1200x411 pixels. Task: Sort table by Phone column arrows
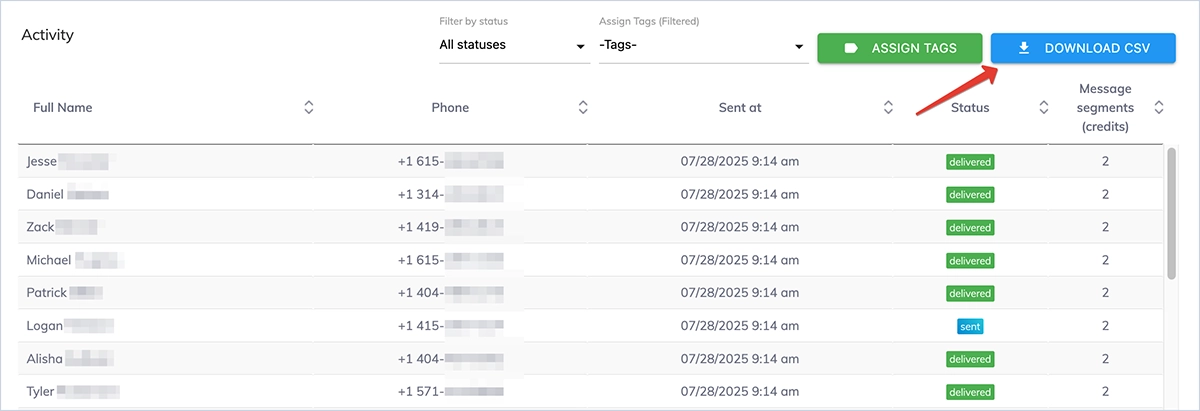(x=582, y=108)
